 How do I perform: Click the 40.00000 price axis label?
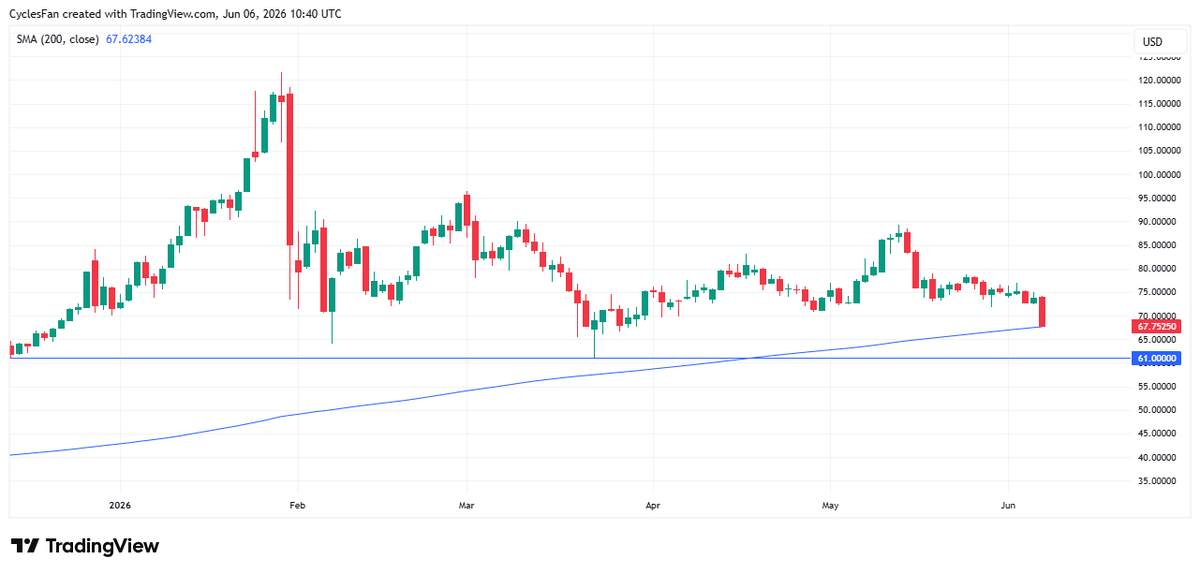point(1158,457)
